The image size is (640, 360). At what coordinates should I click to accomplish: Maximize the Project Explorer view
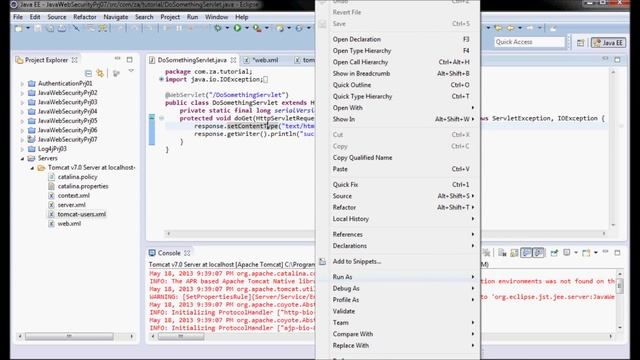(x=129, y=60)
